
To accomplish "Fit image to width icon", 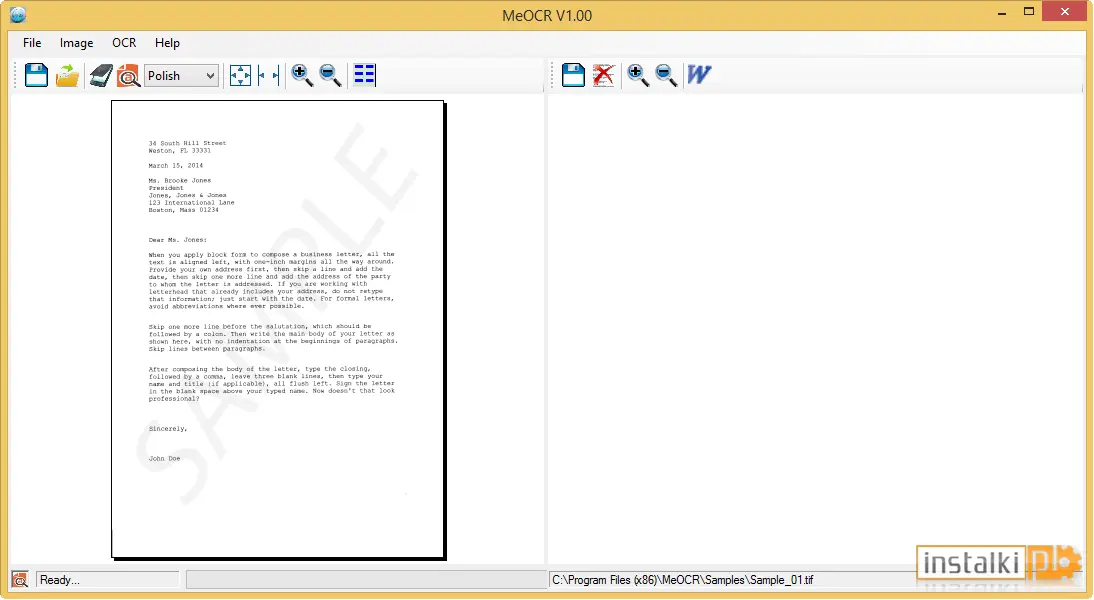I will pyautogui.click(x=269, y=75).
